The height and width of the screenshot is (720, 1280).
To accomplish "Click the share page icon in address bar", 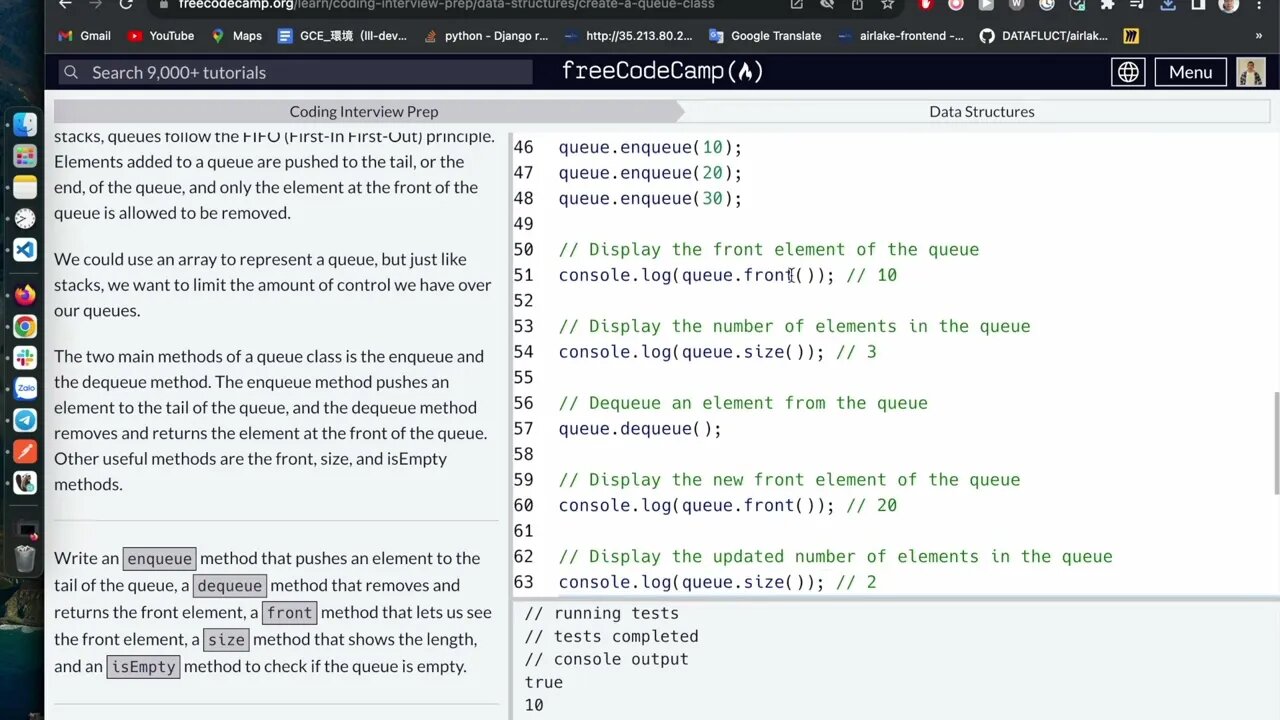I will pos(857,4).
